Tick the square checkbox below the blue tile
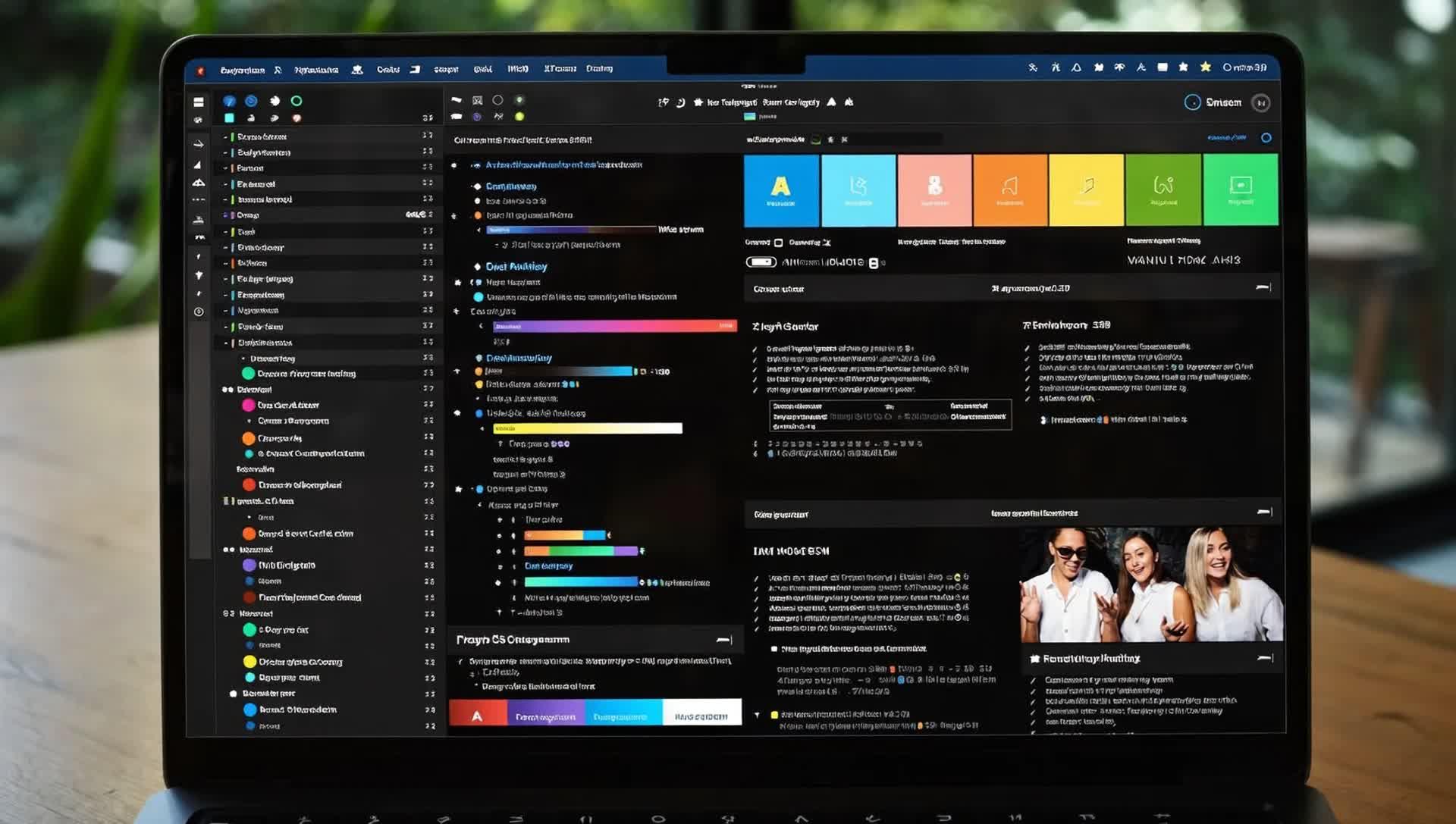This screenshot has width=1456, height=824. click(778, 243)
